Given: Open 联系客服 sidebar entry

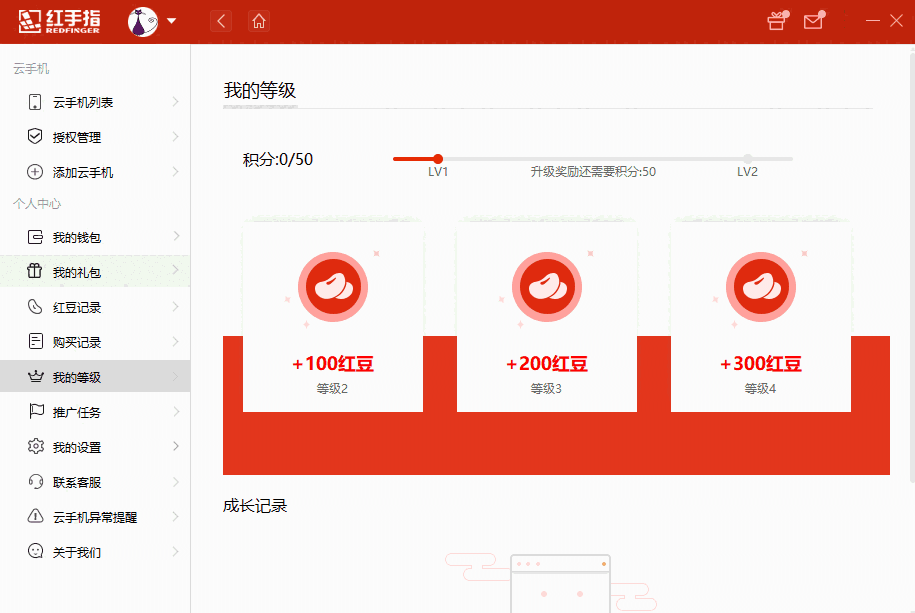Looking at the screenshot, I should [95, 482].
